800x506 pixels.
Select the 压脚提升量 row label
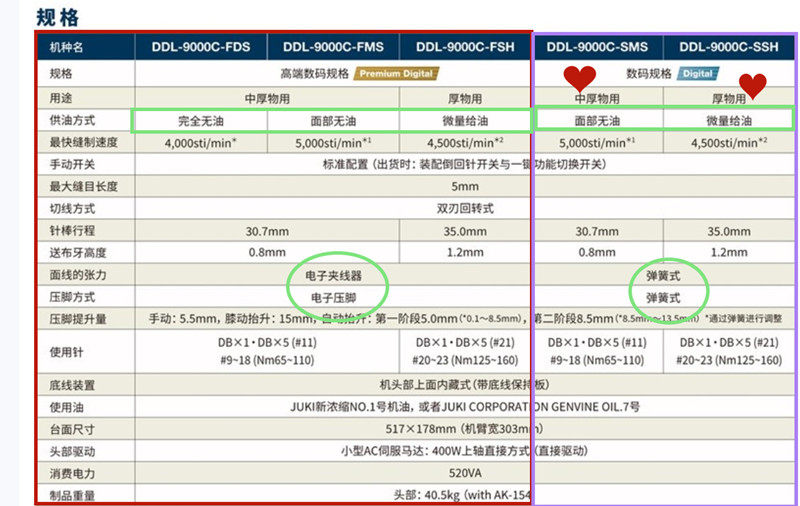78,319
